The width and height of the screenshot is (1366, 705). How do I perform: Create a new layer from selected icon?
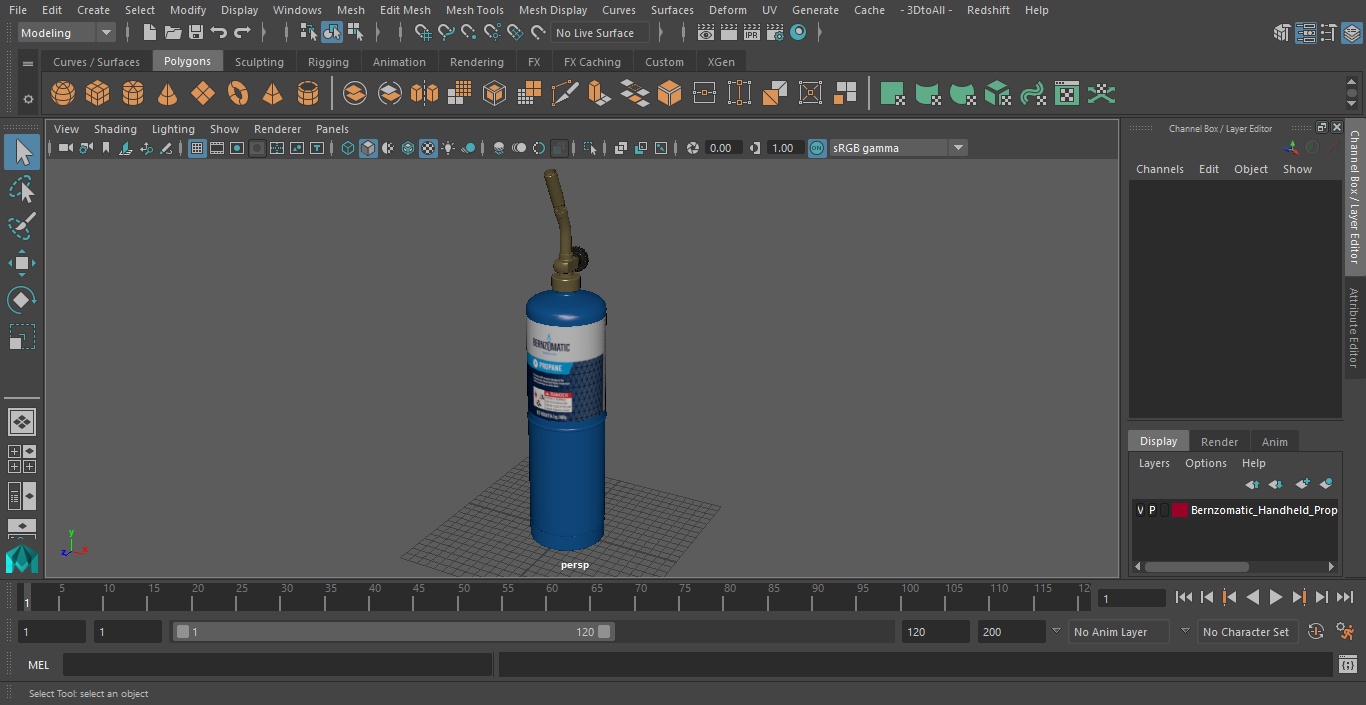(1326, 484)
